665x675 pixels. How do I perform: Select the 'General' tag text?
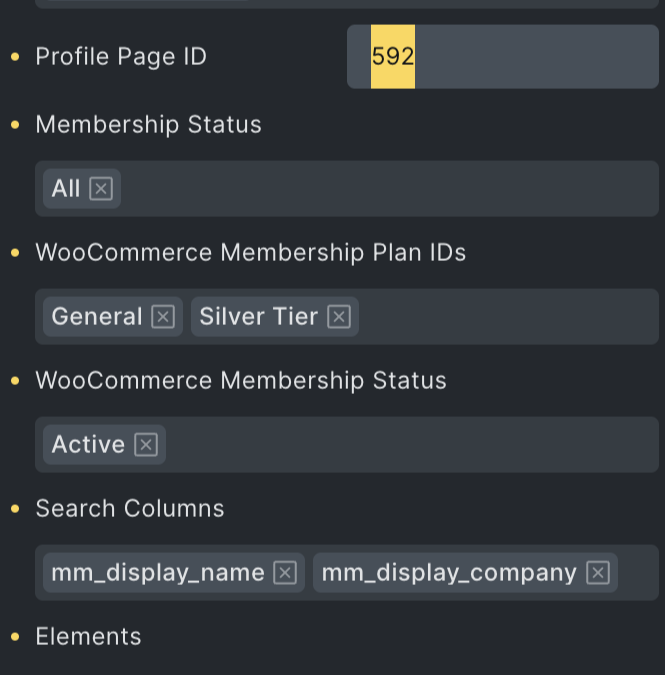(97, 317)
